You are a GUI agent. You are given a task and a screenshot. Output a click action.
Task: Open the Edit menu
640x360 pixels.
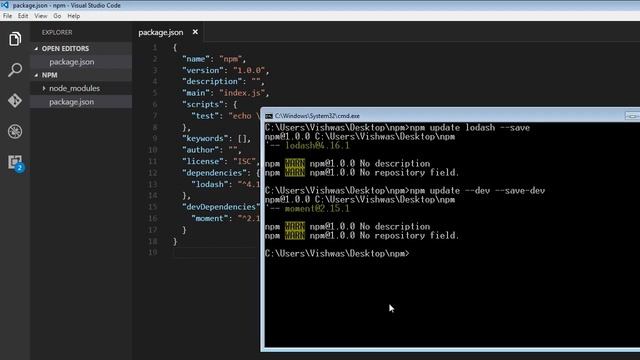(23, 16)
